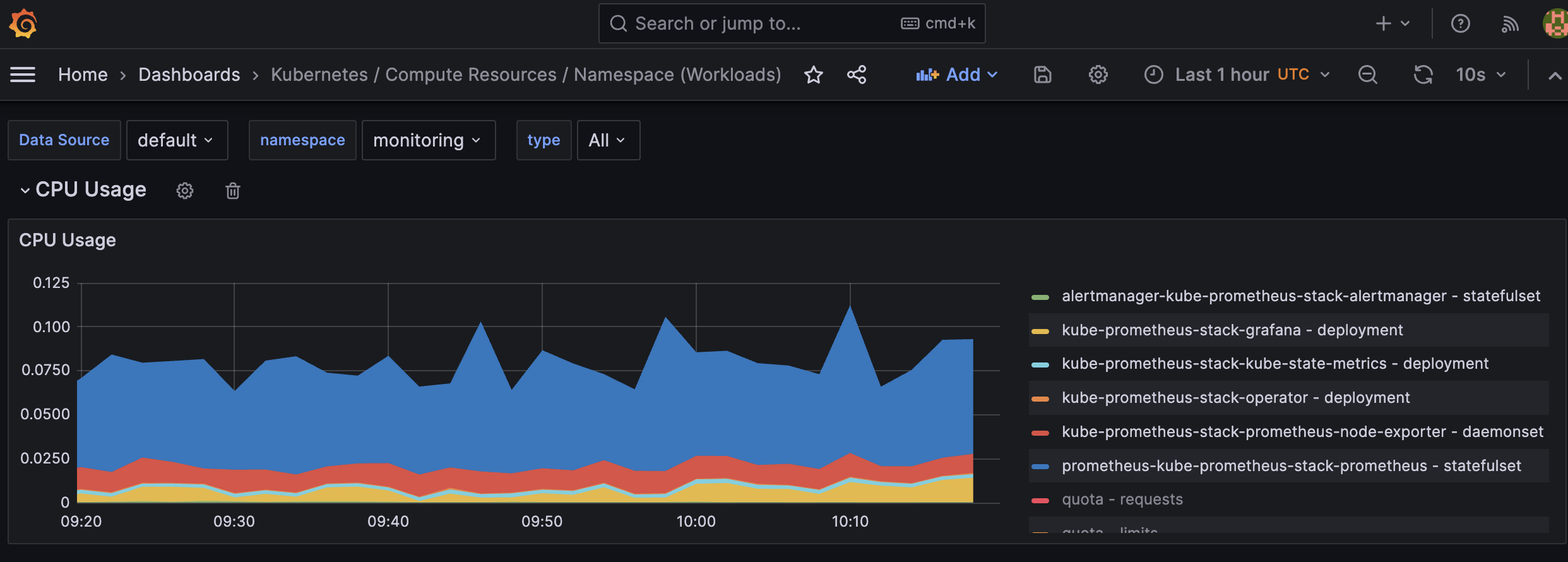This screenshot has height=562, width=1568.
Task: Open the hamburger navigation menu
Action: [x=23, y=75]
